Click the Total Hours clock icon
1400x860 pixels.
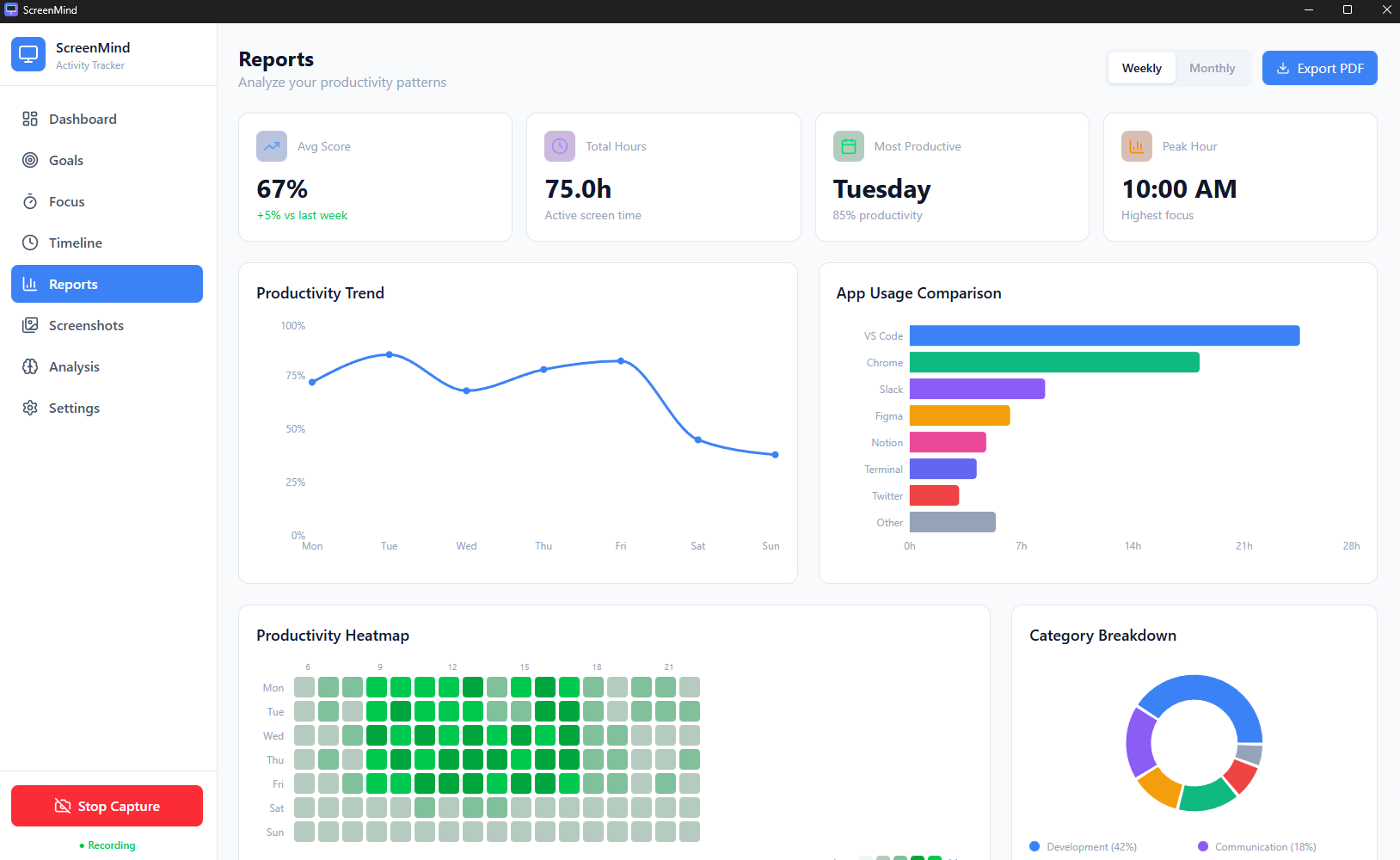[x=559, y=146]
